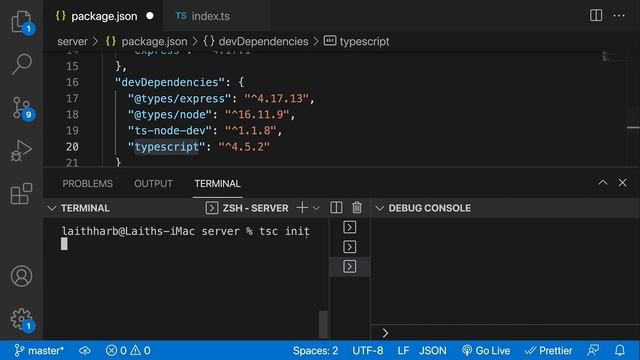Open the Manage gear icon

[x=21, y=319]
